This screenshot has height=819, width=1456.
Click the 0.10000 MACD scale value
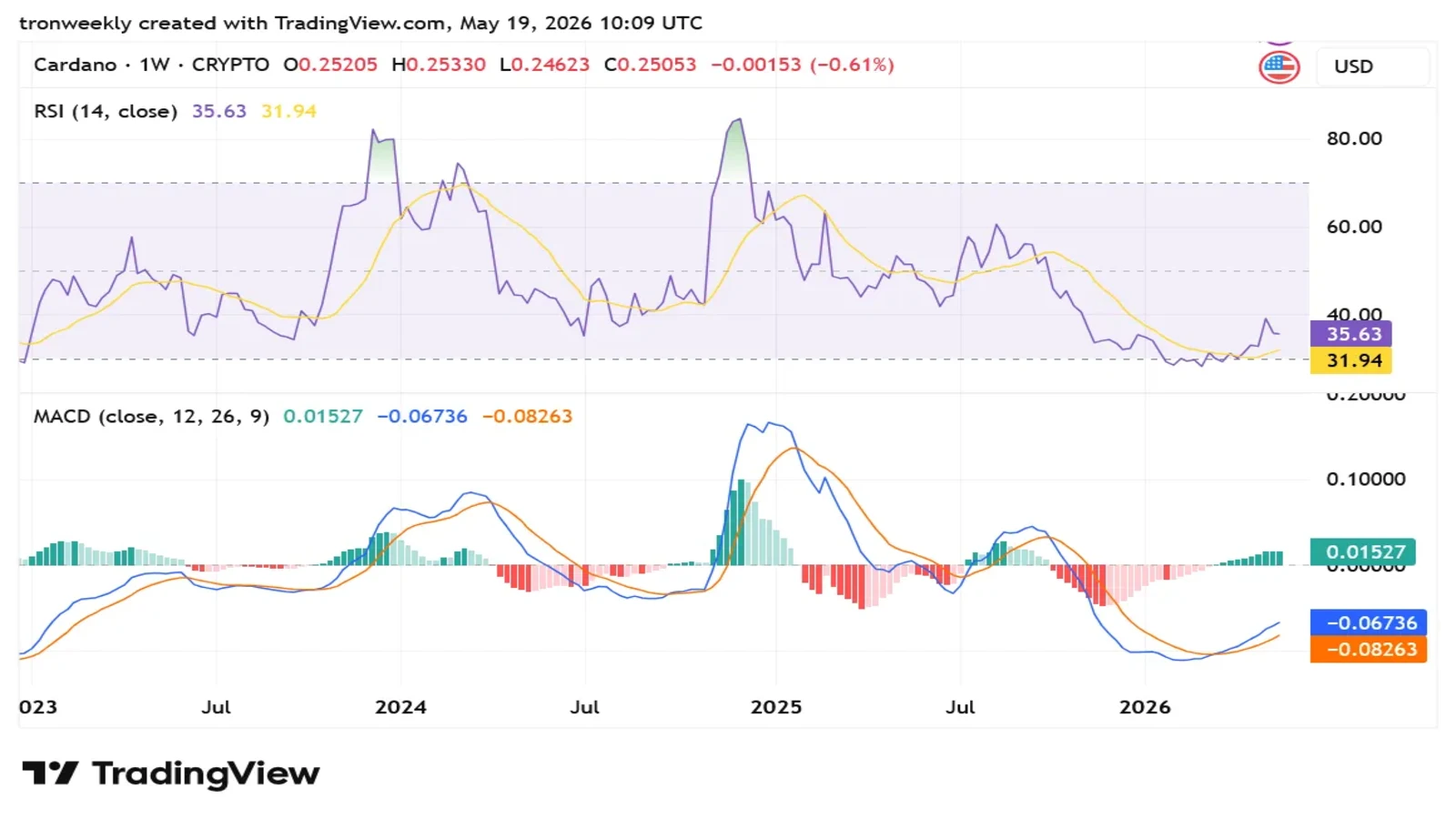click(1366, 479)
